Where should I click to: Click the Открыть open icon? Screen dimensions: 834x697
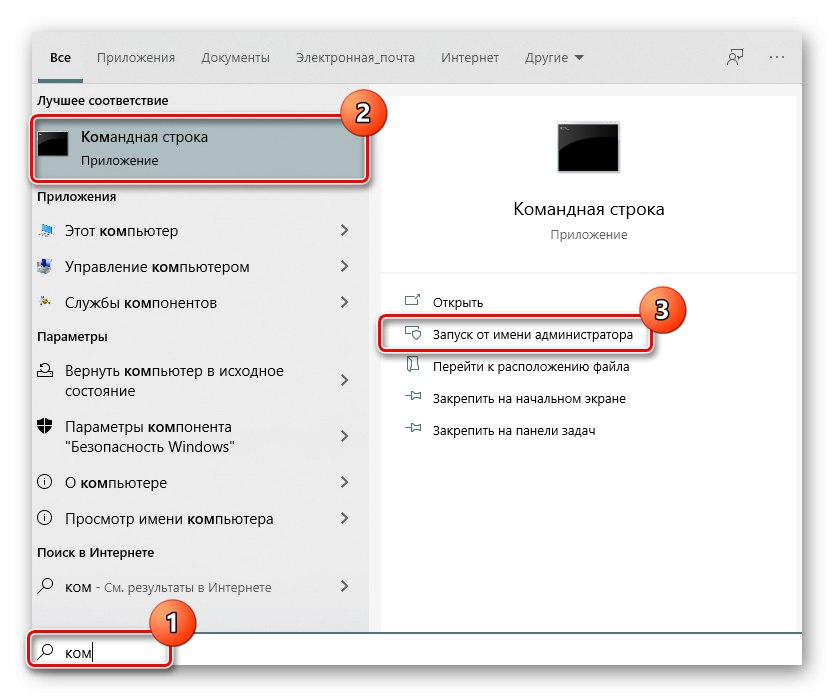click(413, 301)
